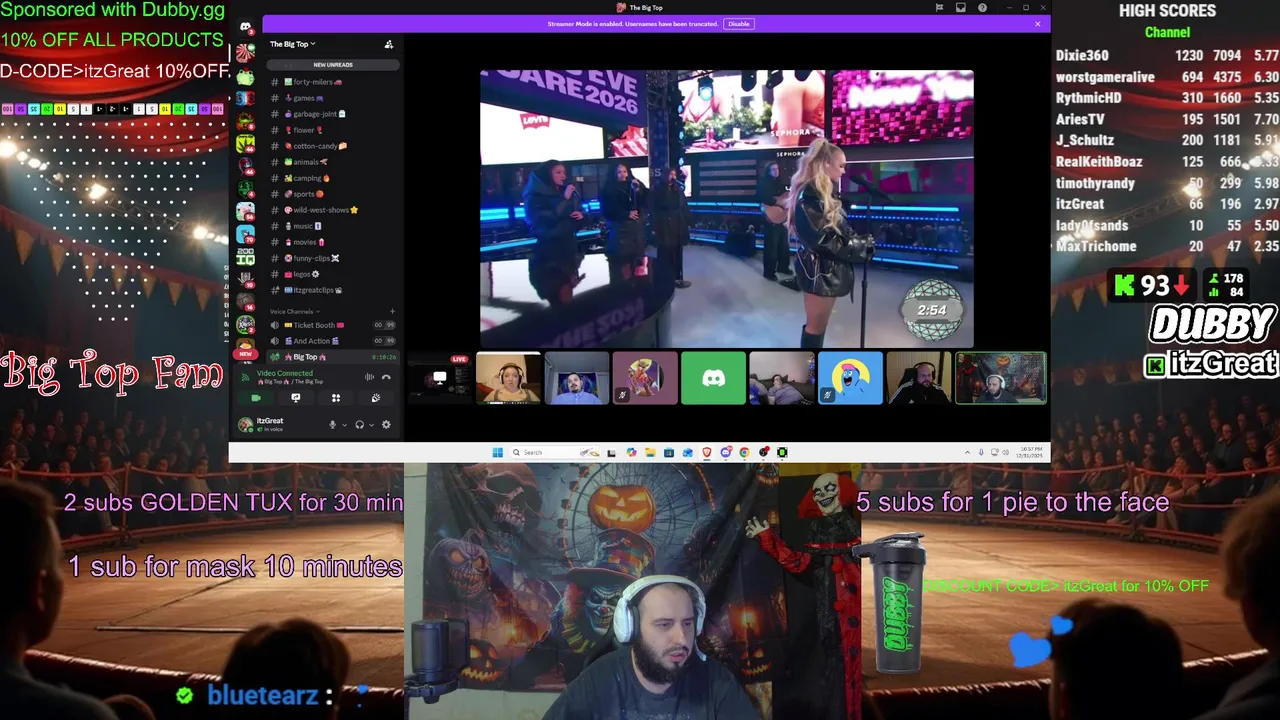Disable streamer mode in purple banner

739,24
